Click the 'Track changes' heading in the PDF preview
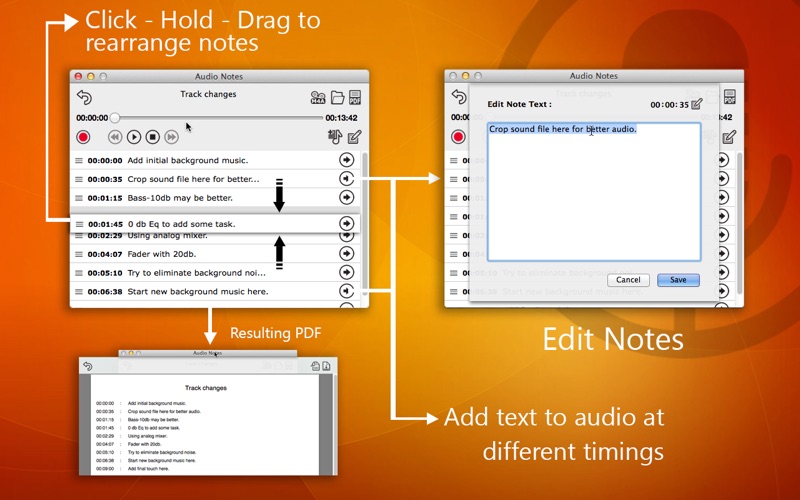 (x=206, y=388)
